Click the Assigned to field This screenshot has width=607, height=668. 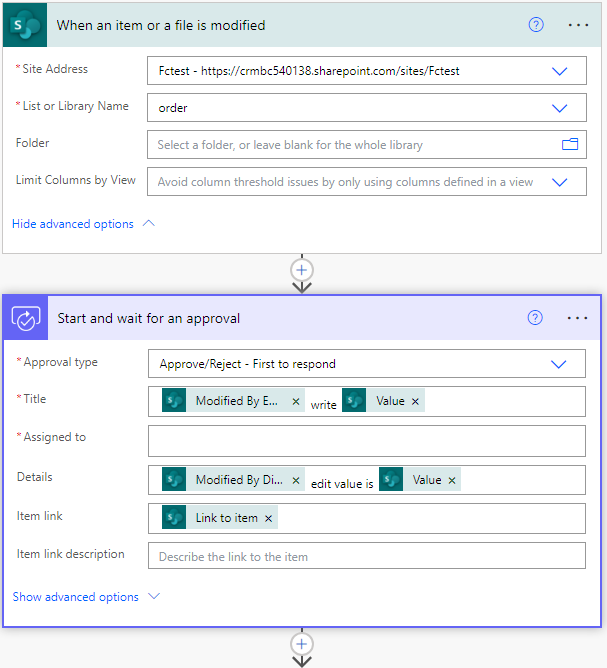367,441
